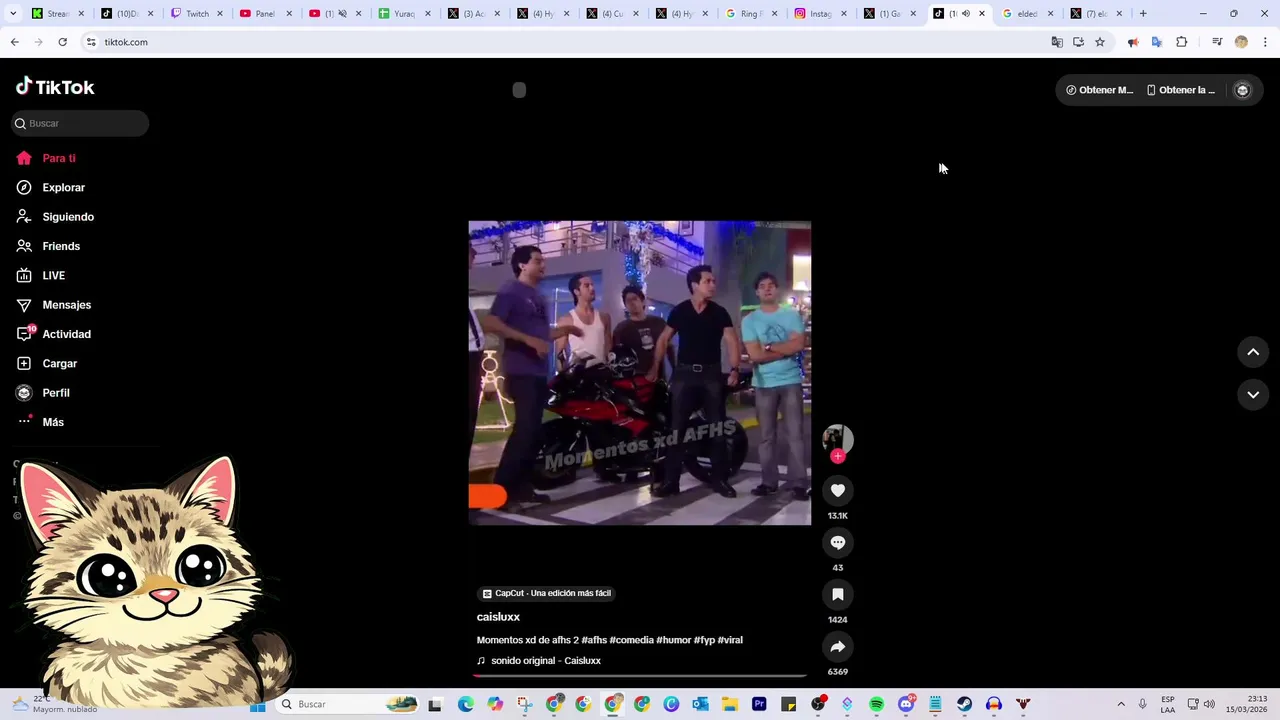Reload the page

[x=62, y=42]
